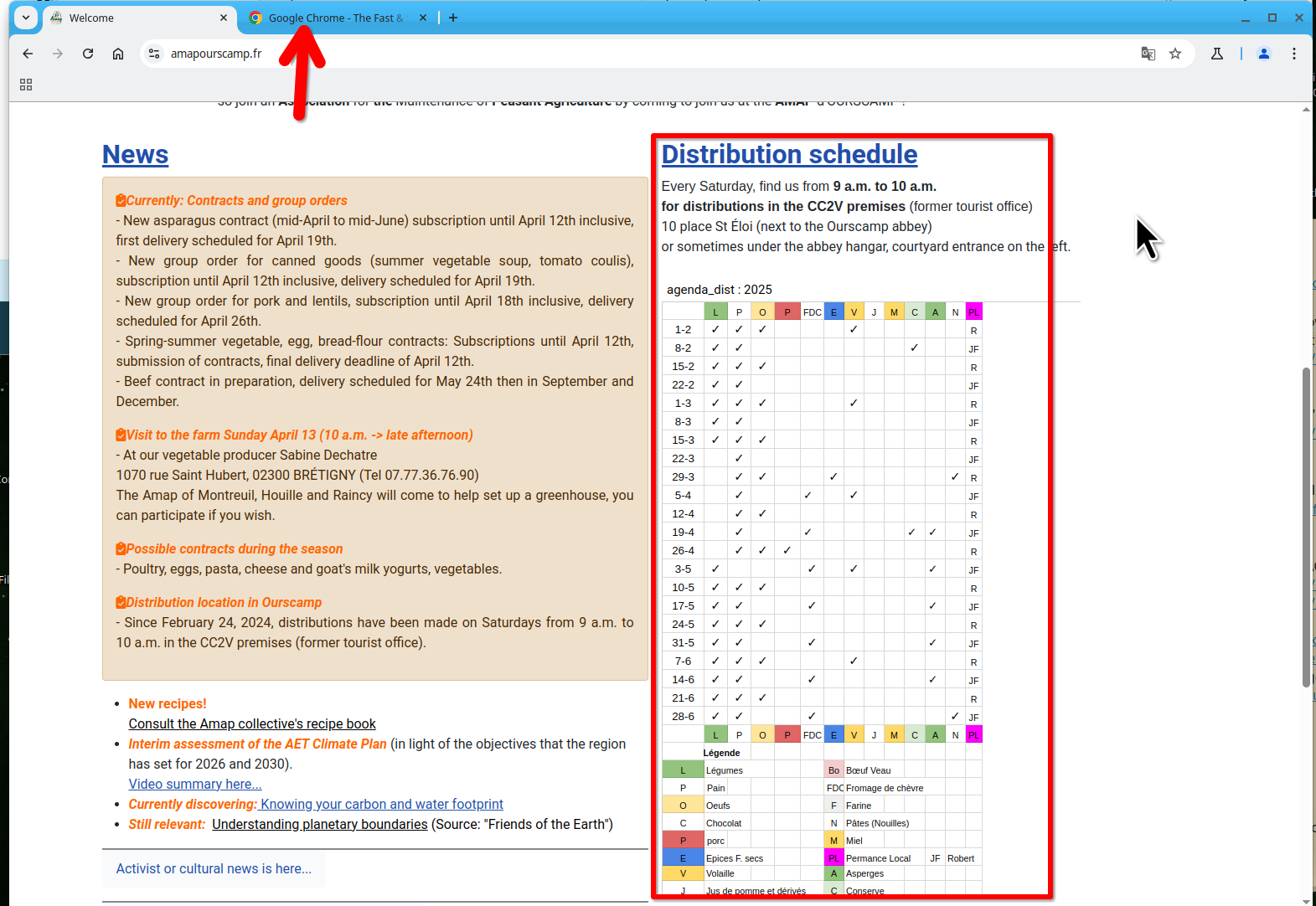1316x906 pixels.
Task: Click the scrollbar down arrow
Action: (x=1306, y=900)
